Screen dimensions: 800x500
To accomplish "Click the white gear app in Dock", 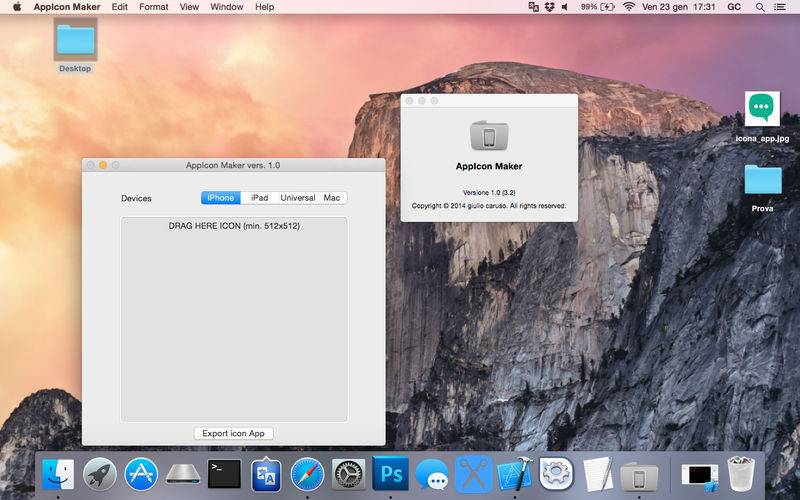I will pyautogui.click(x=556, y=474).
